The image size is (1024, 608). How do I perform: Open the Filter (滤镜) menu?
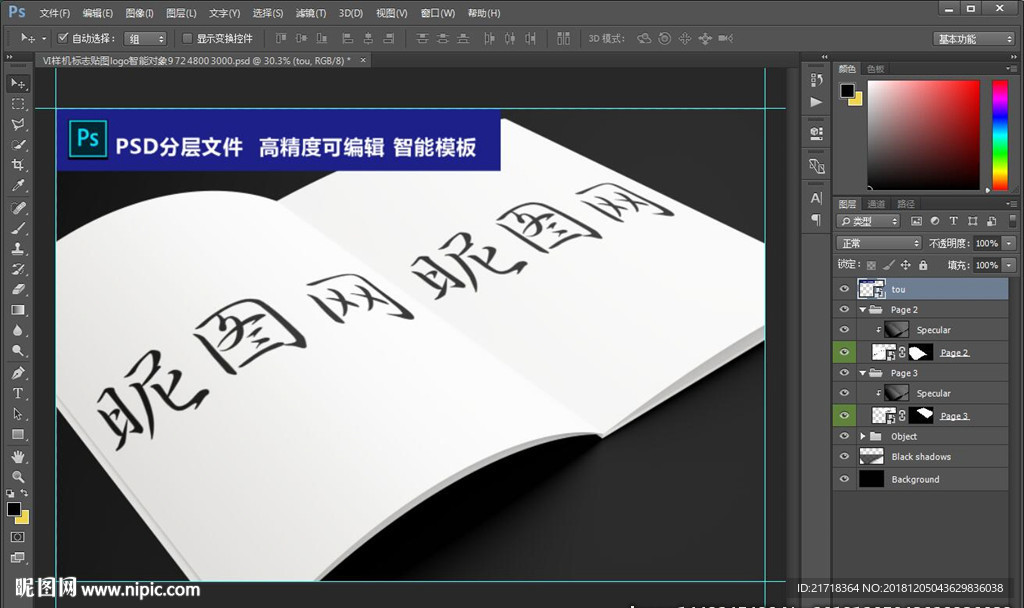click(311, 13)
